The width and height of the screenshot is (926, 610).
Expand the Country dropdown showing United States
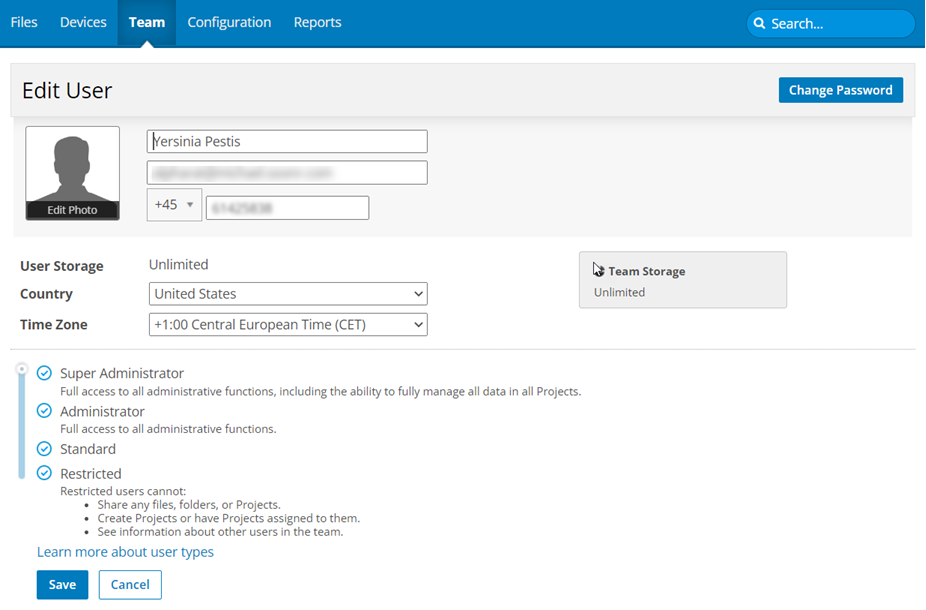click(288, 294)
